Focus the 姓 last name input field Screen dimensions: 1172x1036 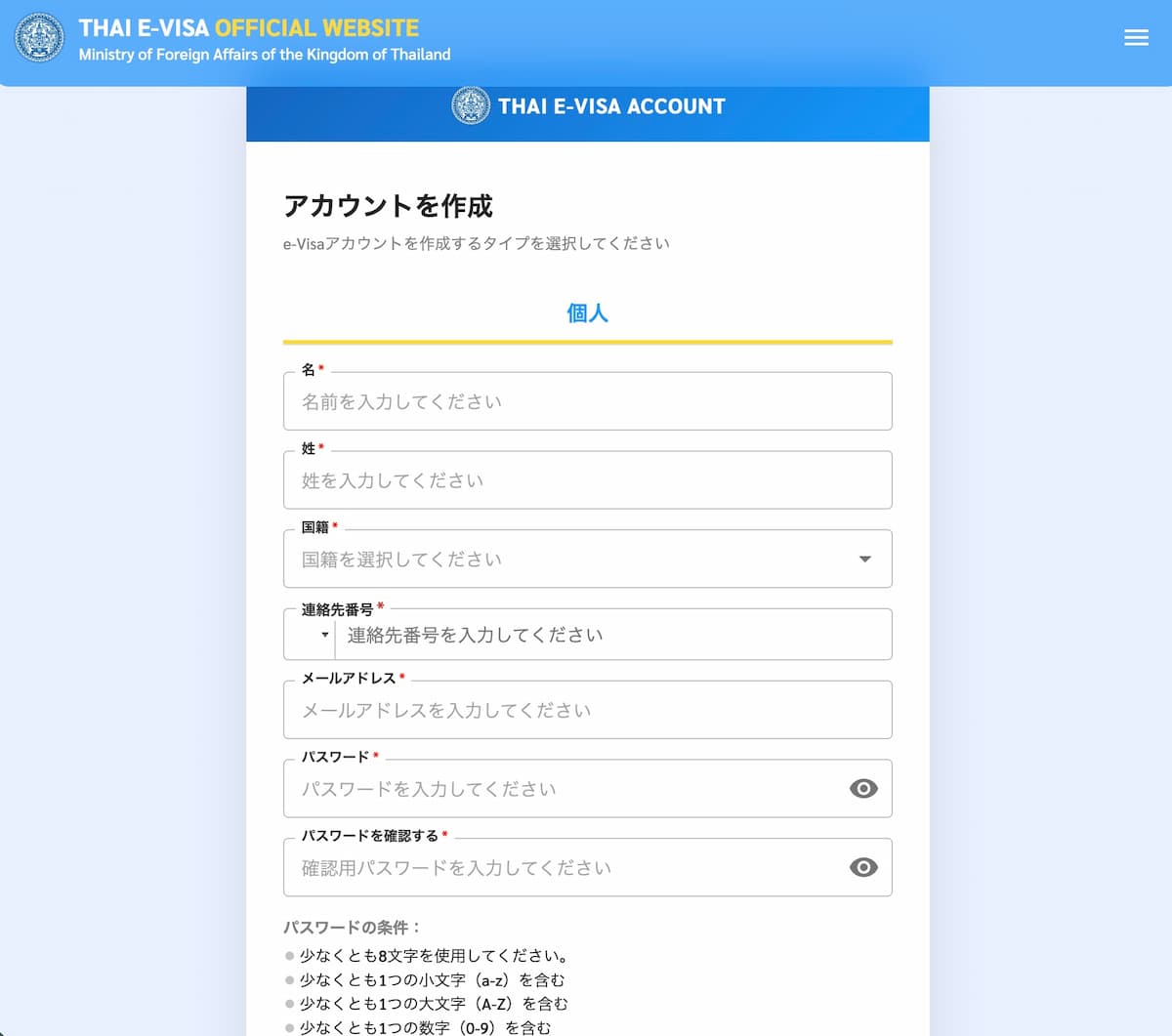[x=588, y=479]
